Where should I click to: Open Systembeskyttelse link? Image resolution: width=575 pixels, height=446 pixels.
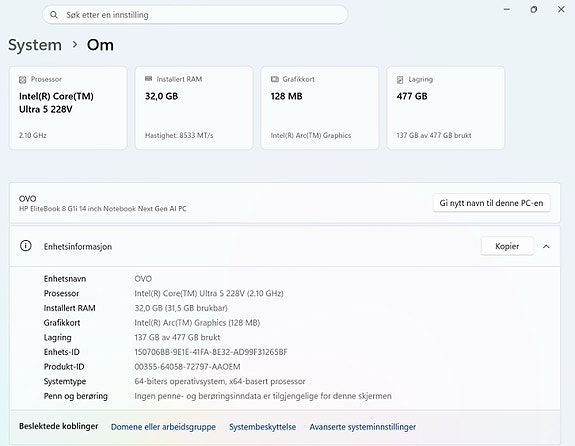[263, 427]
